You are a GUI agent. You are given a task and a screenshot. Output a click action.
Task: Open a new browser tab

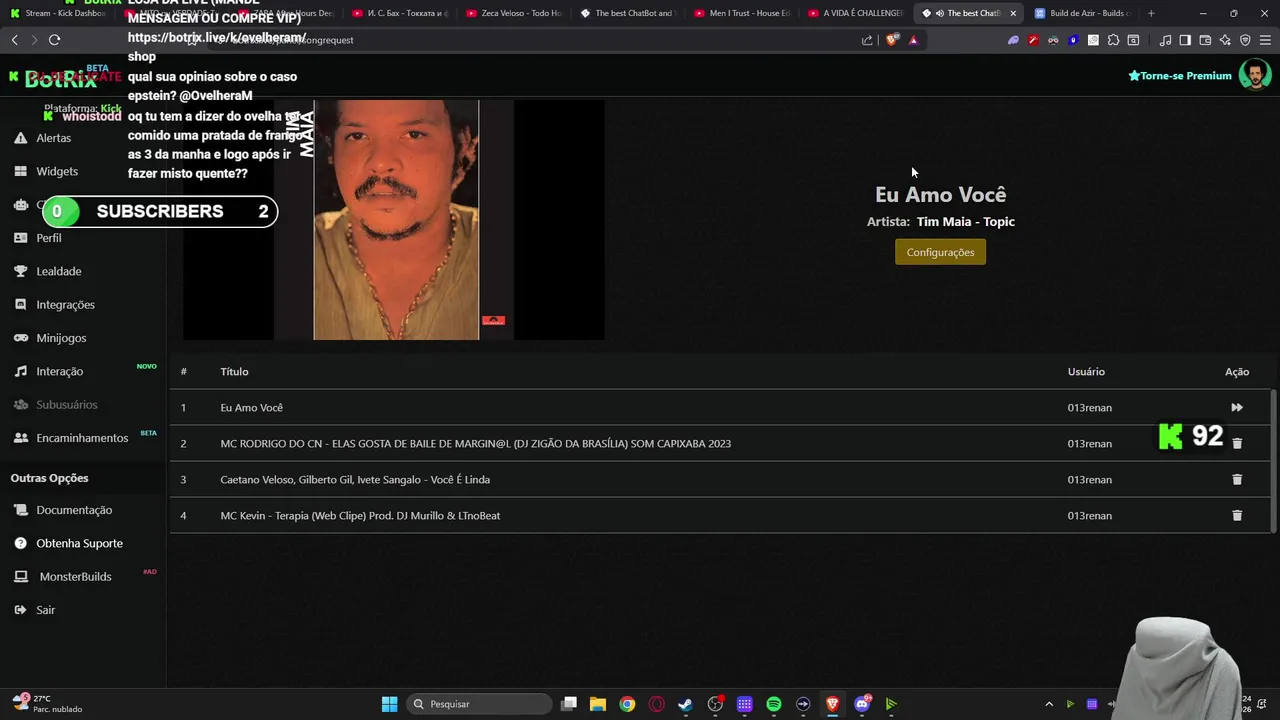tap(1151, 13)
